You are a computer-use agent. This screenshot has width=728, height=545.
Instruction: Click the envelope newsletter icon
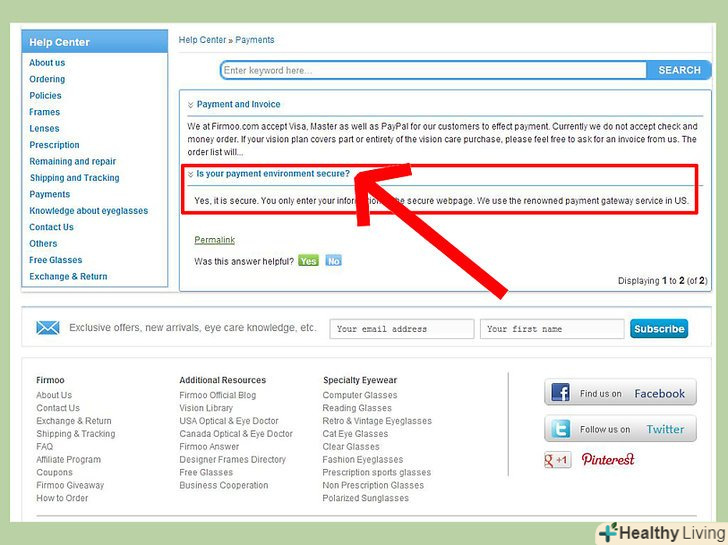coord(48,328)
